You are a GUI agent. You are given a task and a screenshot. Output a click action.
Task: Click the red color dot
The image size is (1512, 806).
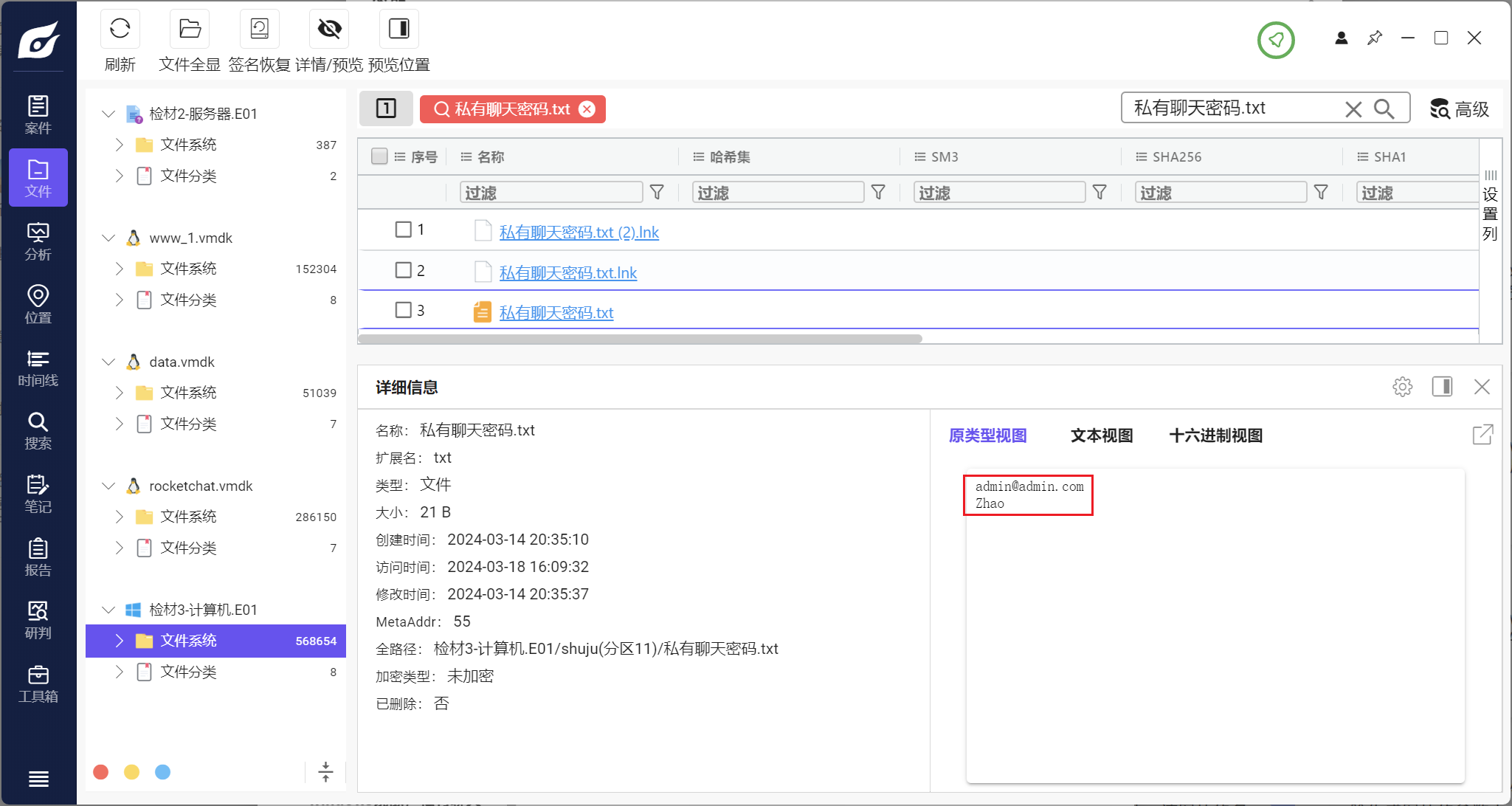point(101,772)
